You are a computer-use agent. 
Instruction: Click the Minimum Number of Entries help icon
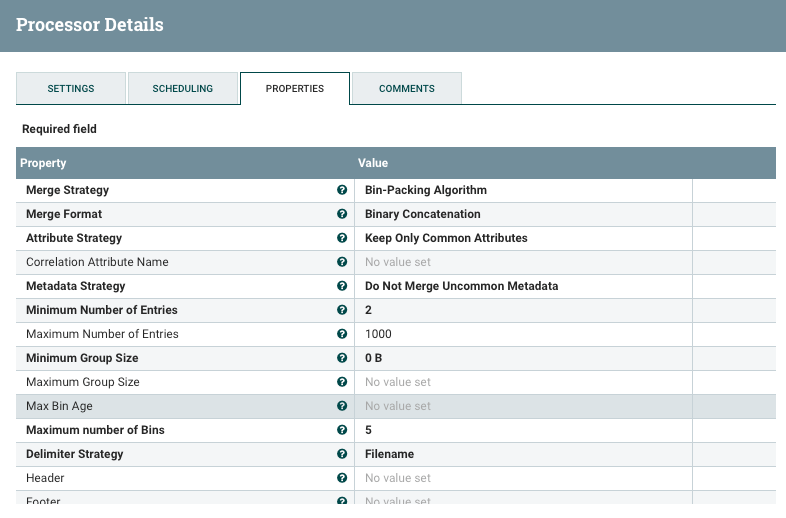(342, 310)
